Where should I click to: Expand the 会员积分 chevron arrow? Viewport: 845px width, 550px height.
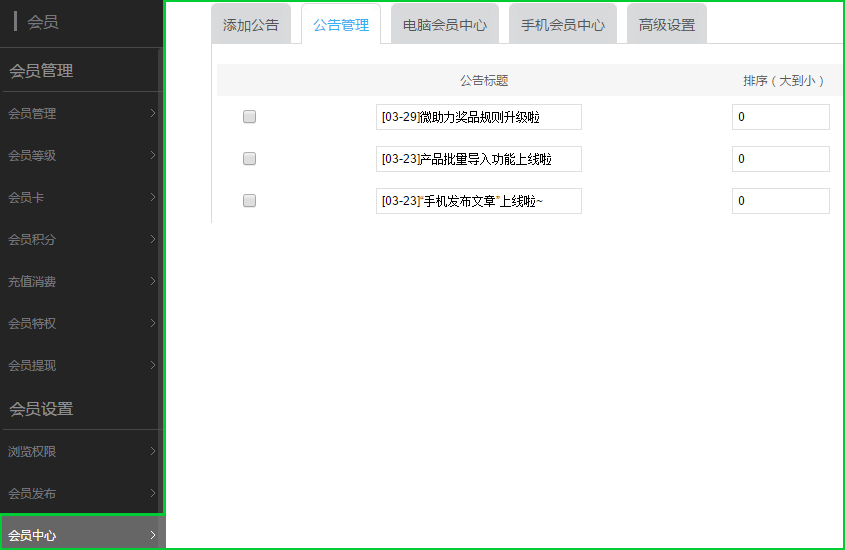pos(152,239)
